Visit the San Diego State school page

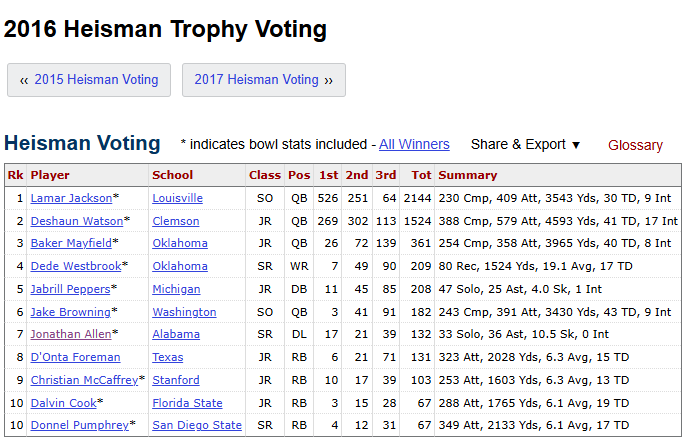tap(197, 425)
